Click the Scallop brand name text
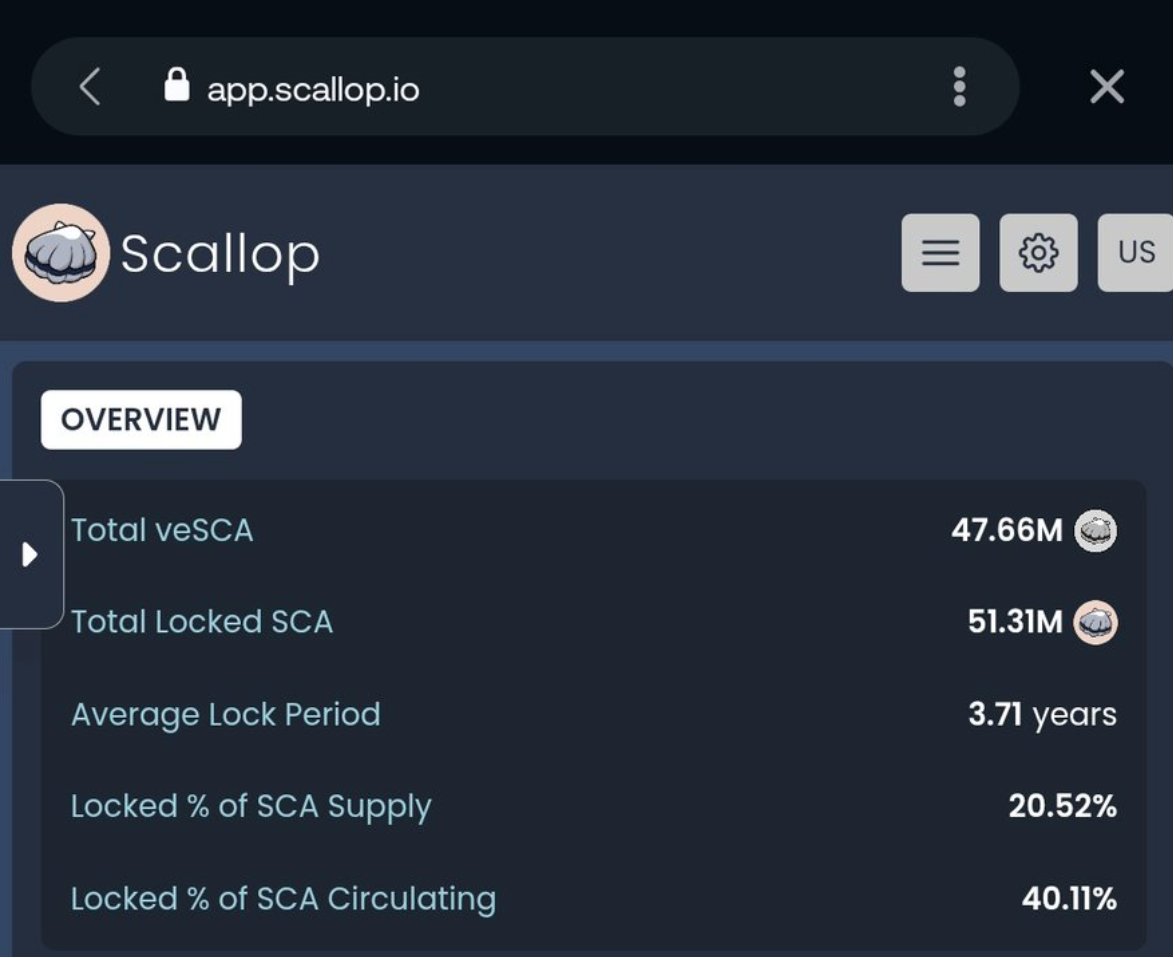 [x=220, y=254]
